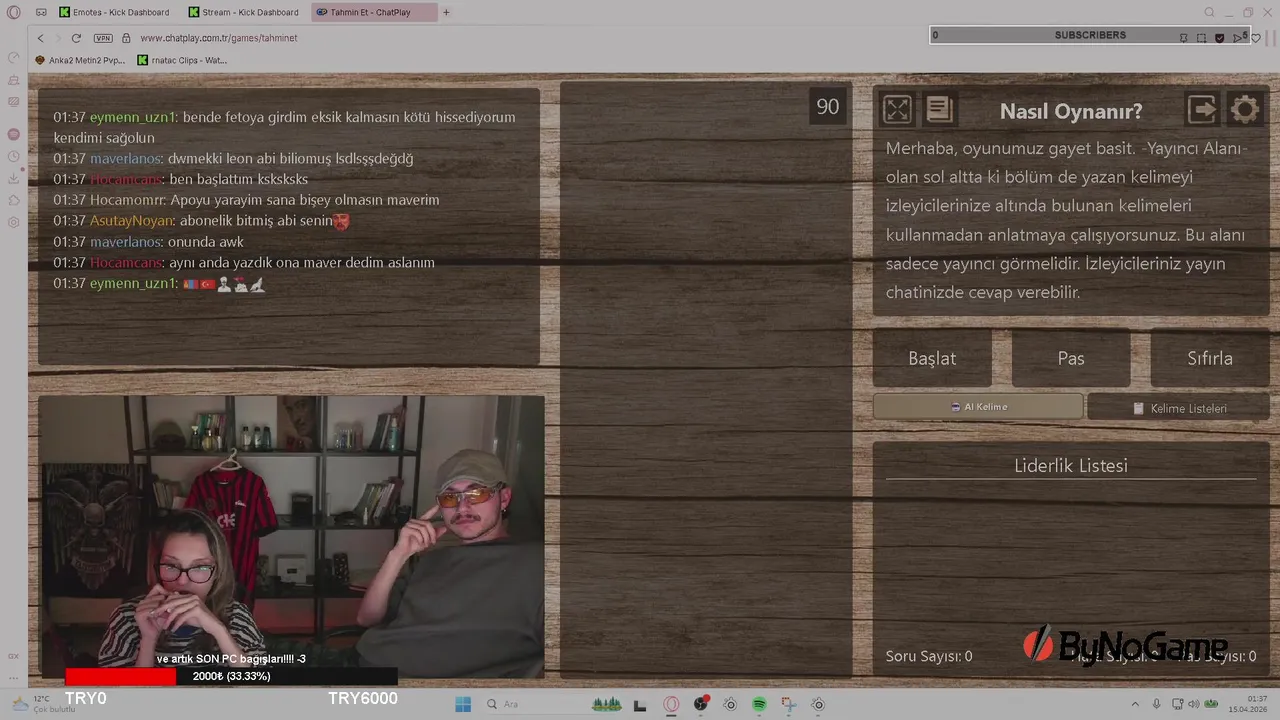Viewport: 1280px width, 720px height.
Task: Click the exit arrow icon near Nasıl Oynanır
Action: pyautogui.click(x=1202, y=109)
